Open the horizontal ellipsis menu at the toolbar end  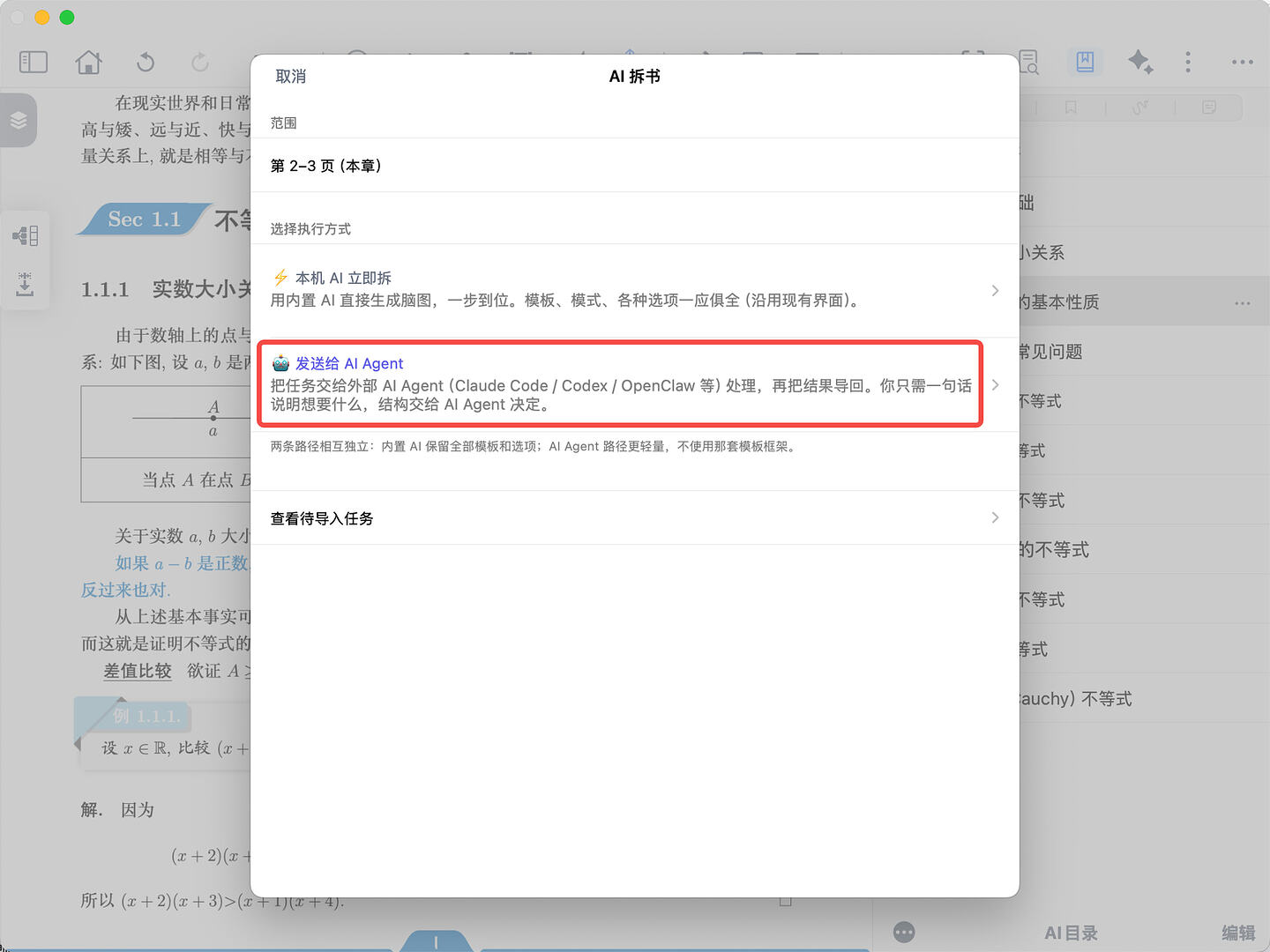[1243, 62]
